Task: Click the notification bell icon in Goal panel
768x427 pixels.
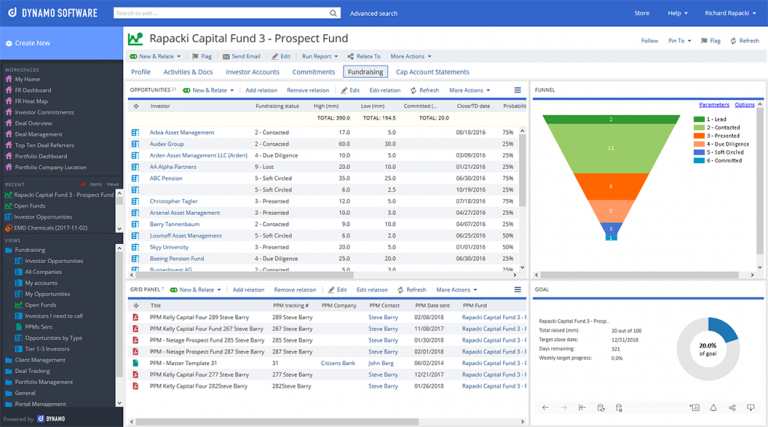Action: tap(714, 407)
